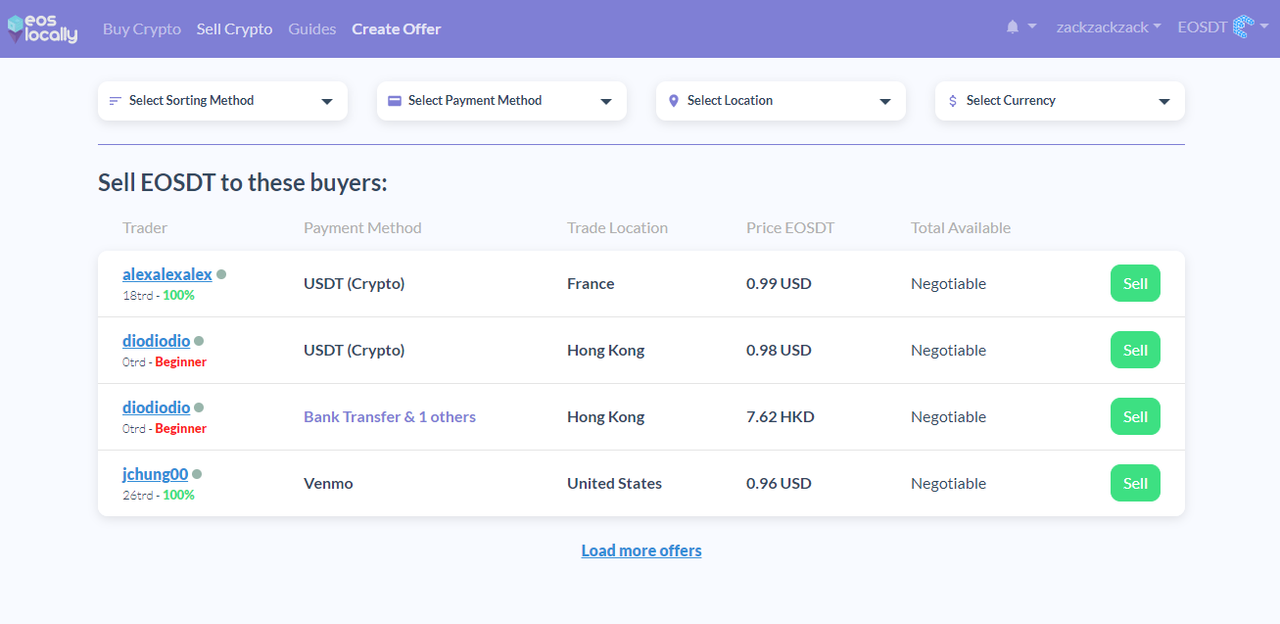Click jchung00 26trd - 100% rating

(159, 495)
